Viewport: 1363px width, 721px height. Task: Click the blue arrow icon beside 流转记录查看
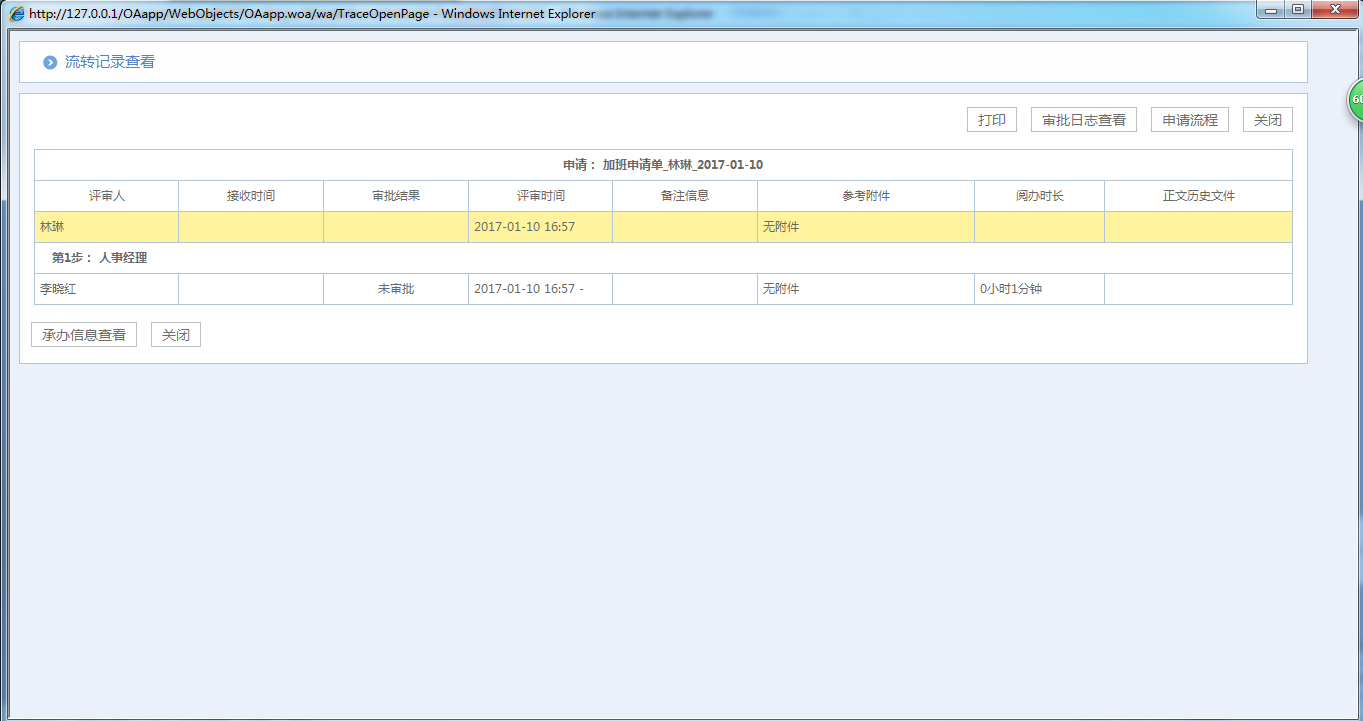tap(50, 63)
